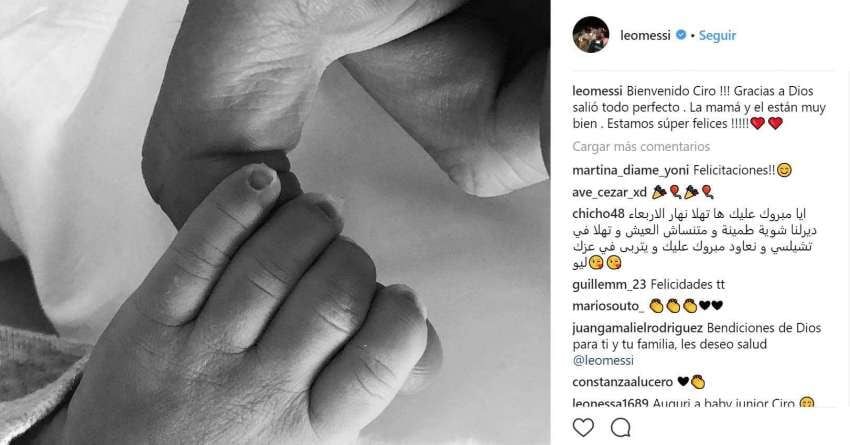850x445 pixels.
Task: Click the @leomessi mention in comment
Action: pyautogui.click(x=603, y=360)
